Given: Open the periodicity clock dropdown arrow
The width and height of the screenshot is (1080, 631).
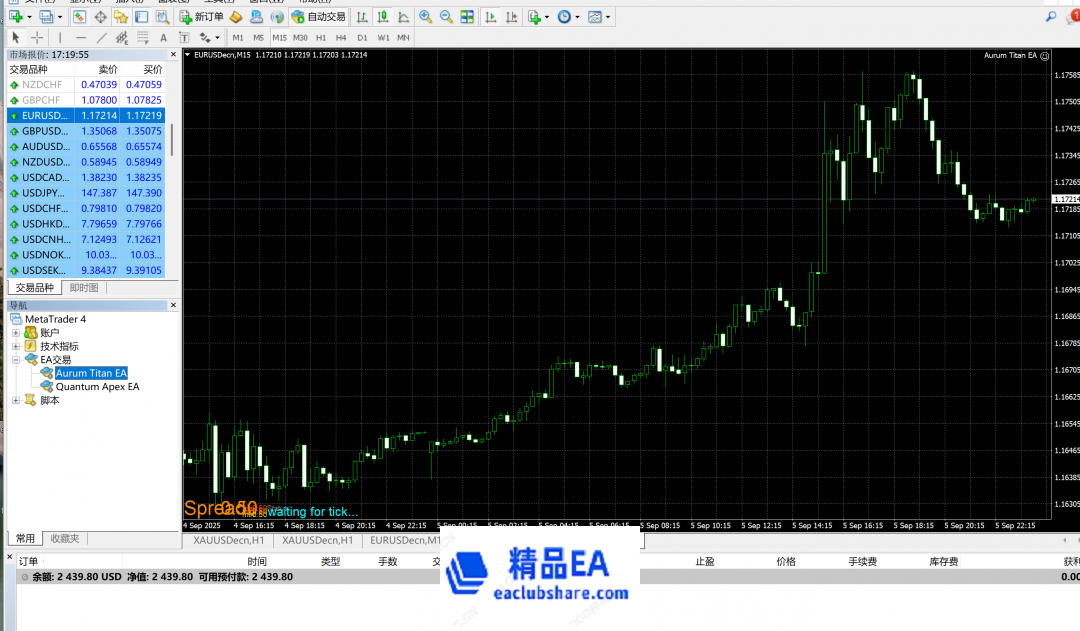Looking at the screenshot, I should [579, 17].
